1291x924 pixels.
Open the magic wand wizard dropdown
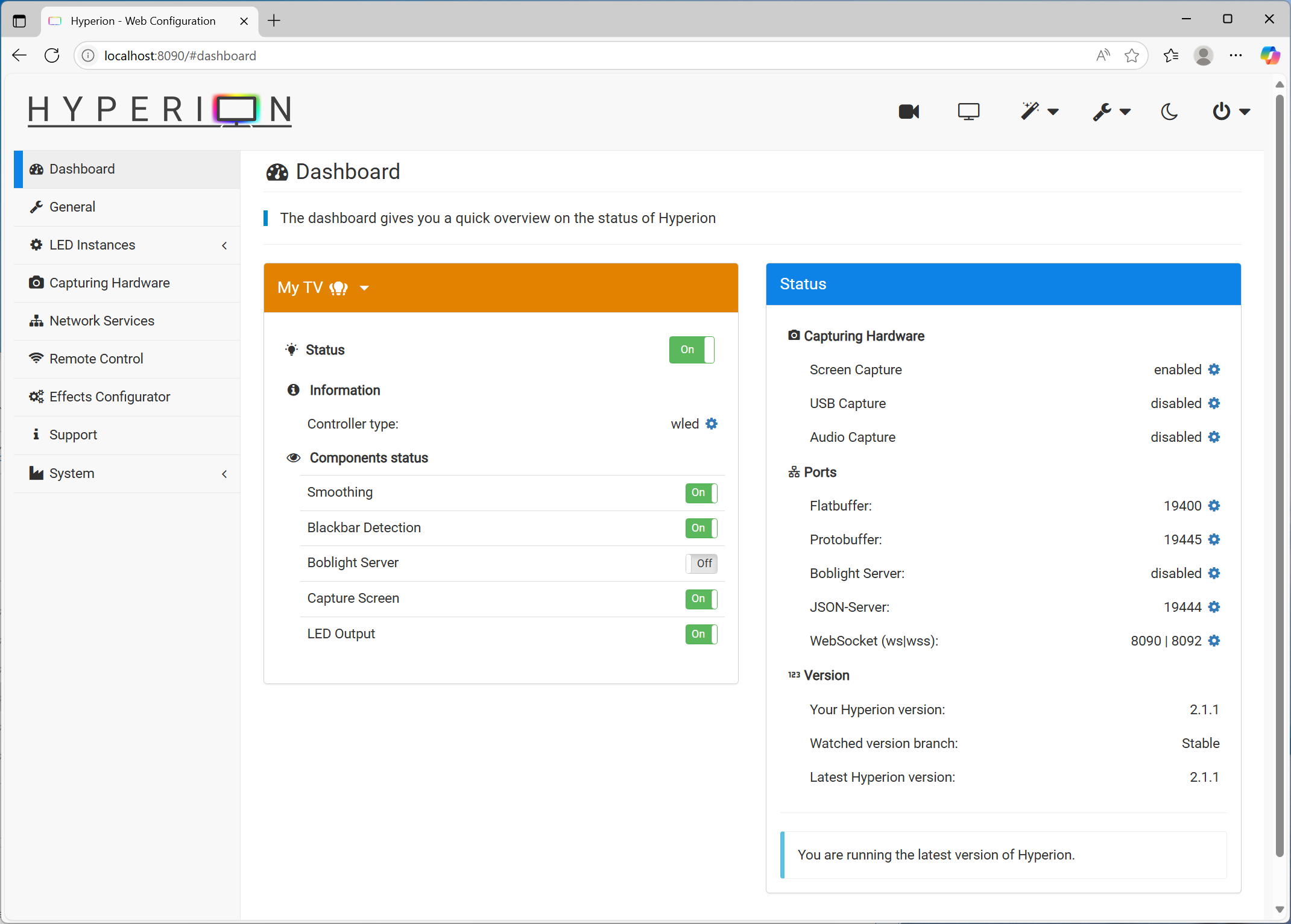pos(1039,112)
